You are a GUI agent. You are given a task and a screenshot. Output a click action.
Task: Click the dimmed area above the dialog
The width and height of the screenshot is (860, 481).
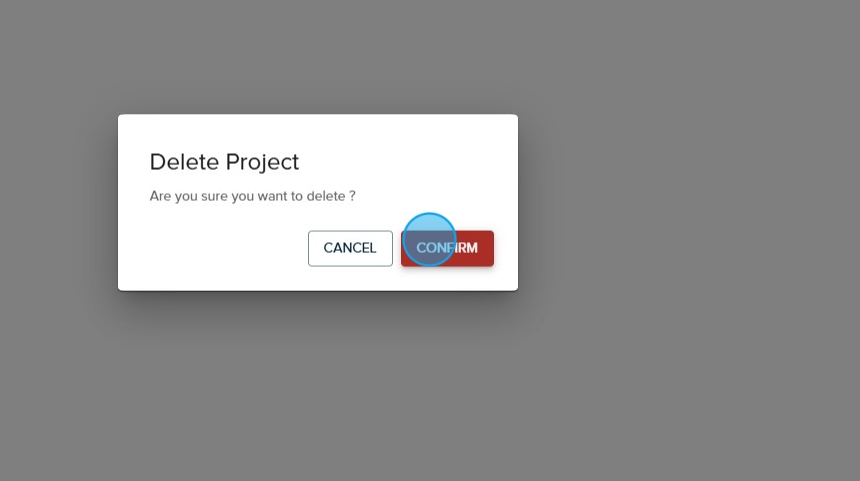click(x=318, y=57)
